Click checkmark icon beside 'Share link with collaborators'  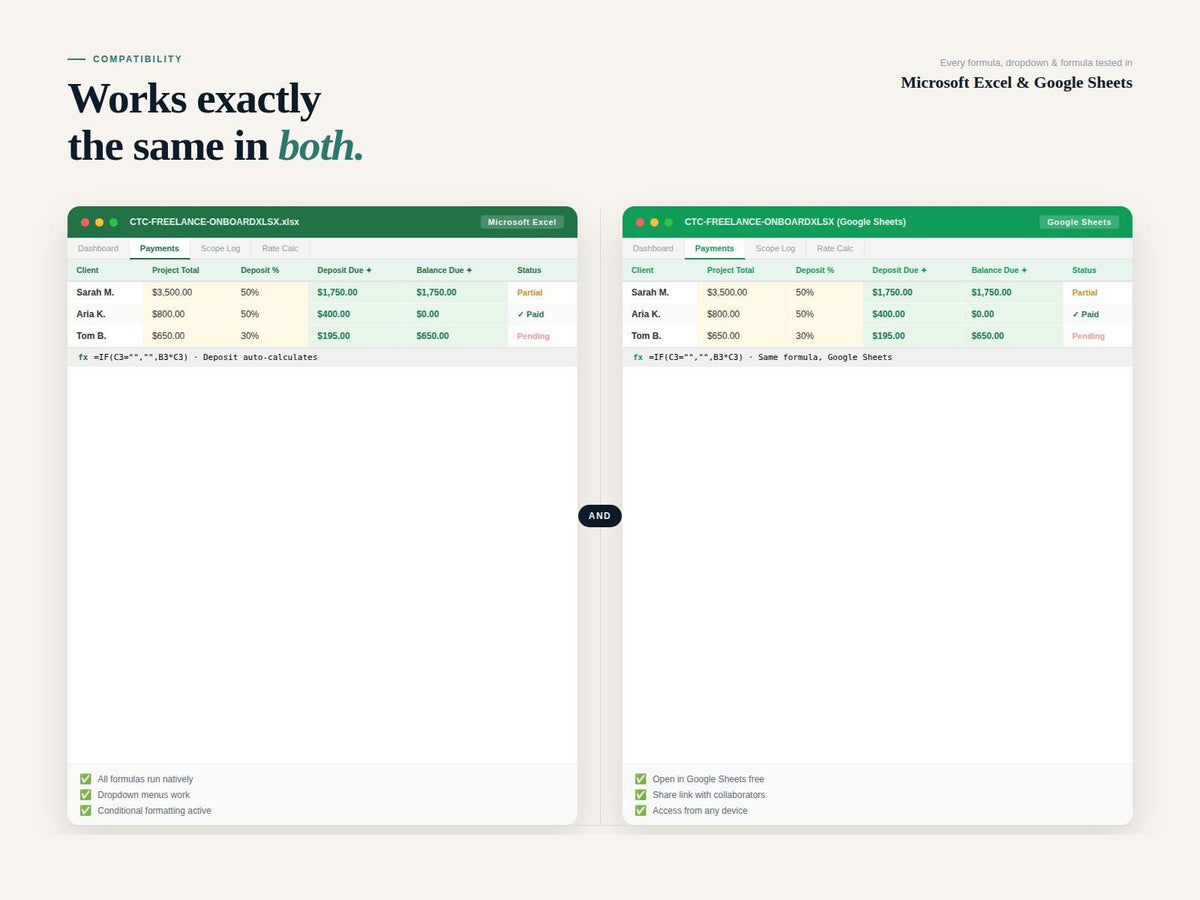tap(640, 795)
